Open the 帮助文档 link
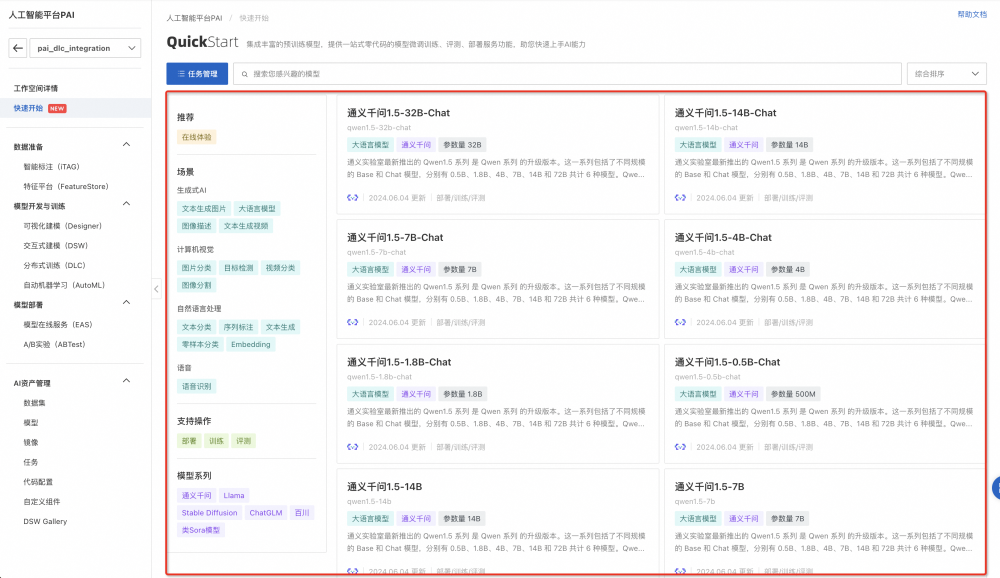 (972, 15)
